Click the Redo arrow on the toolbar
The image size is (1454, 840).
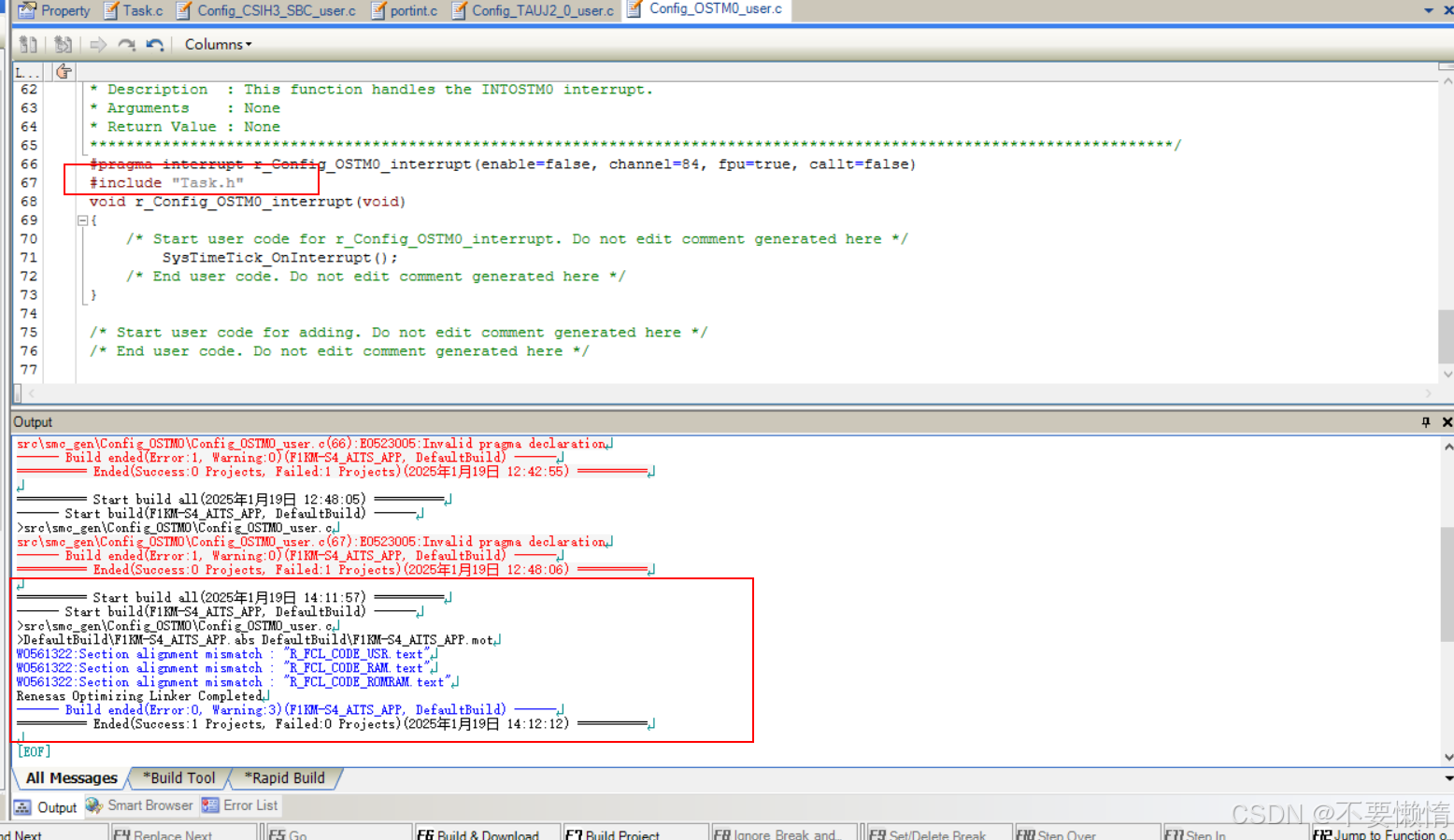126,45
